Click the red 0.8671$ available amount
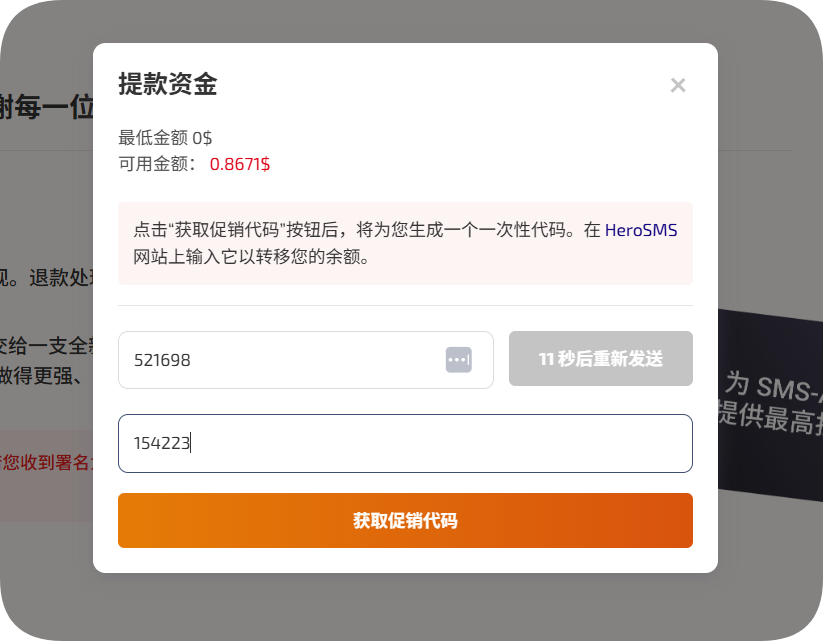The height and width of the screenshot is (641, 823). pos(240,164)
